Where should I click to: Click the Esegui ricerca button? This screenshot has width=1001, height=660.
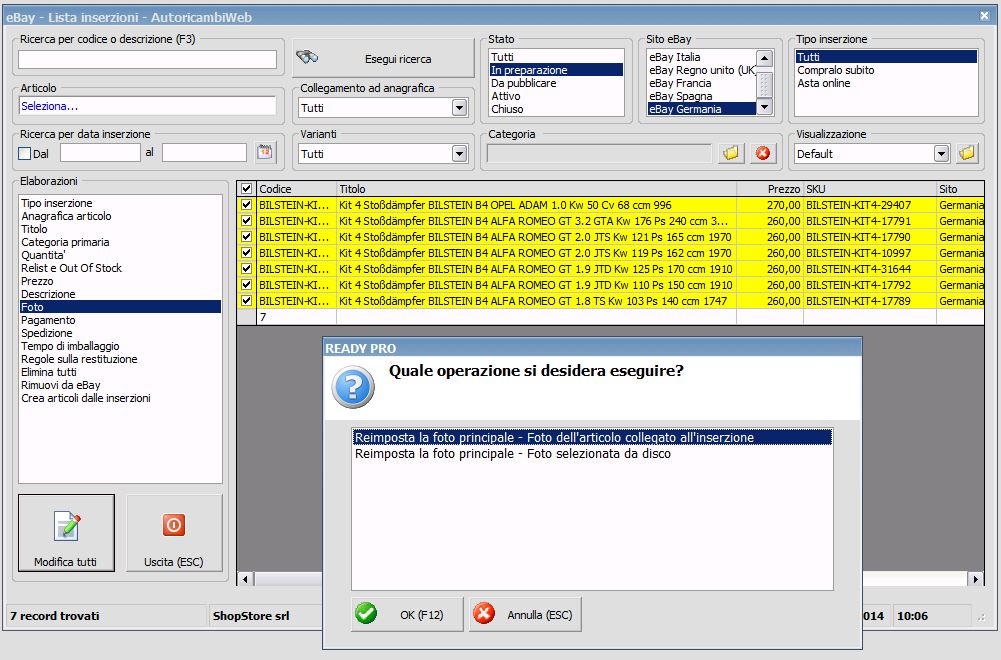[x=383, y=58]
